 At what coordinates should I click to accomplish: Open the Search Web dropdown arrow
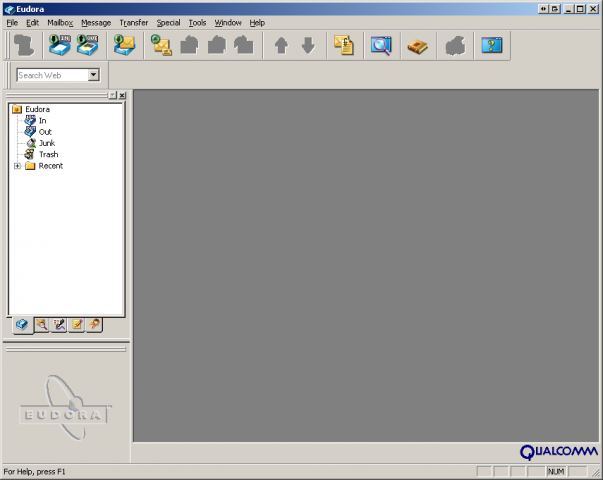point(93,75)
